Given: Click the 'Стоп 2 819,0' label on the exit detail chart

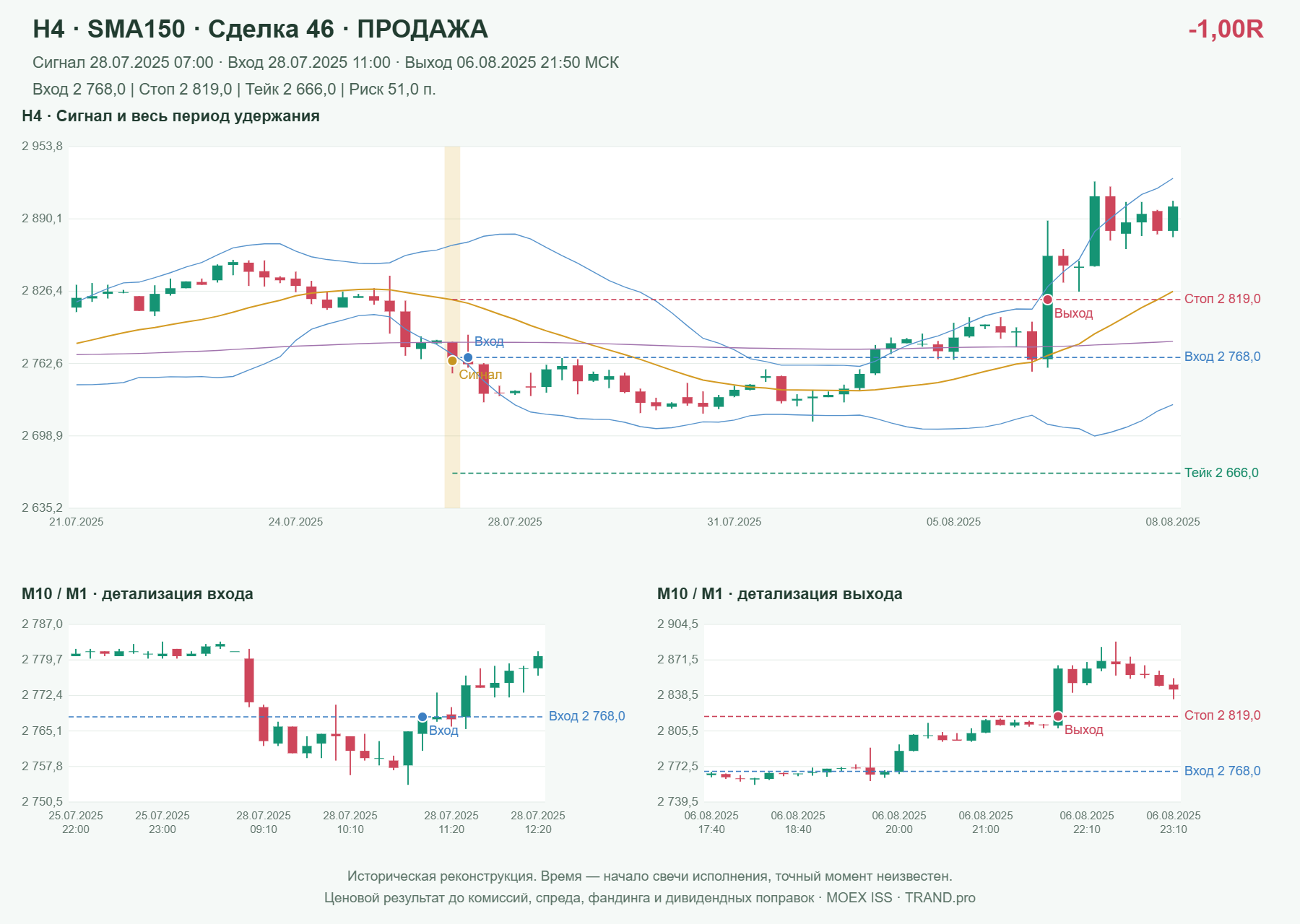Looking at the screenshot, I should tap(1222, 715).
